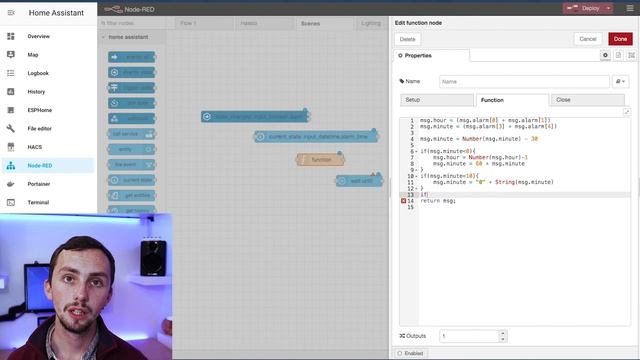Increase the Outputs value with up arrow
The height and width of the screenshot is (360, 640).
[502, 333]
